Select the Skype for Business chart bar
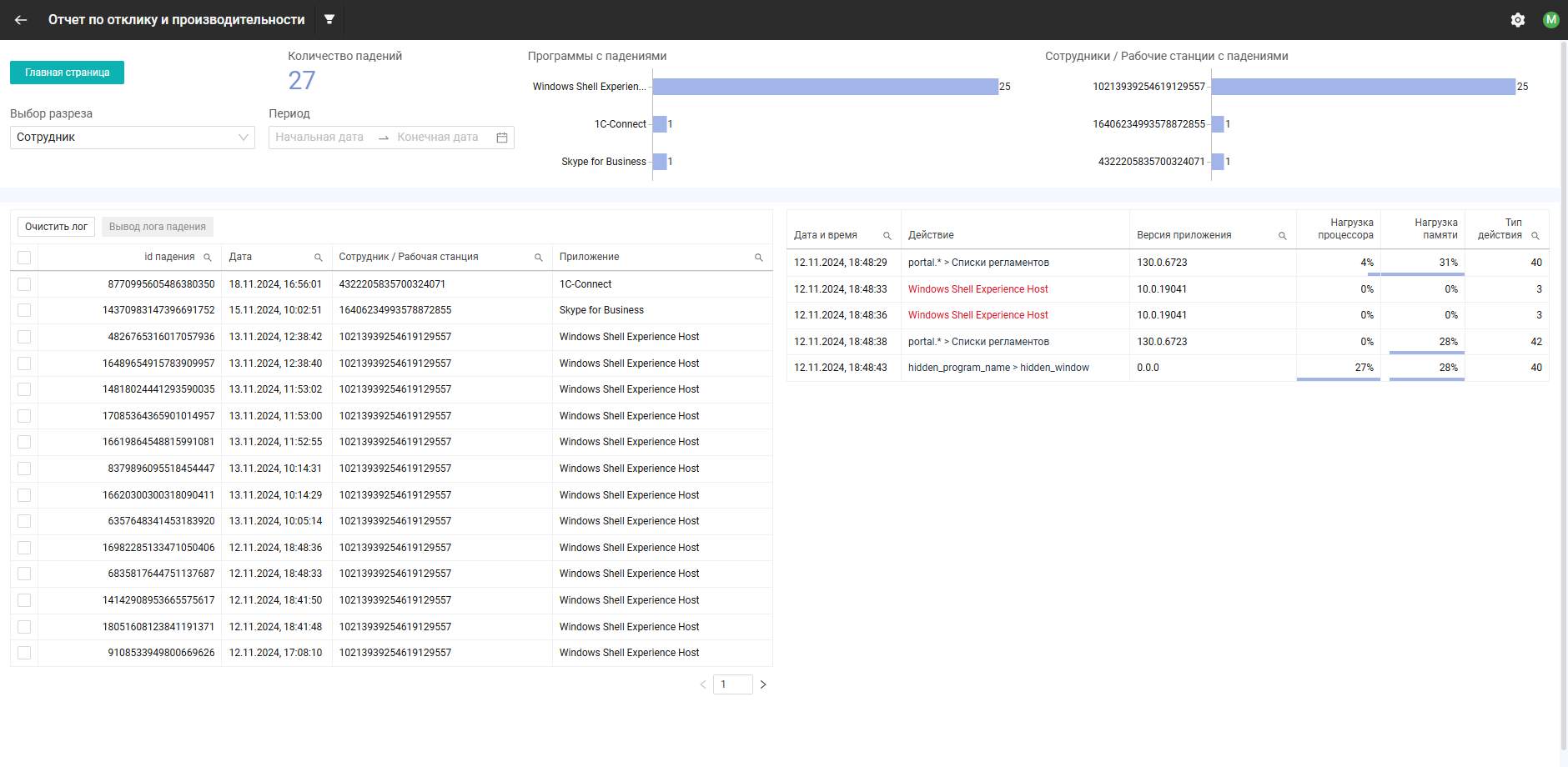 pos(660,162)
